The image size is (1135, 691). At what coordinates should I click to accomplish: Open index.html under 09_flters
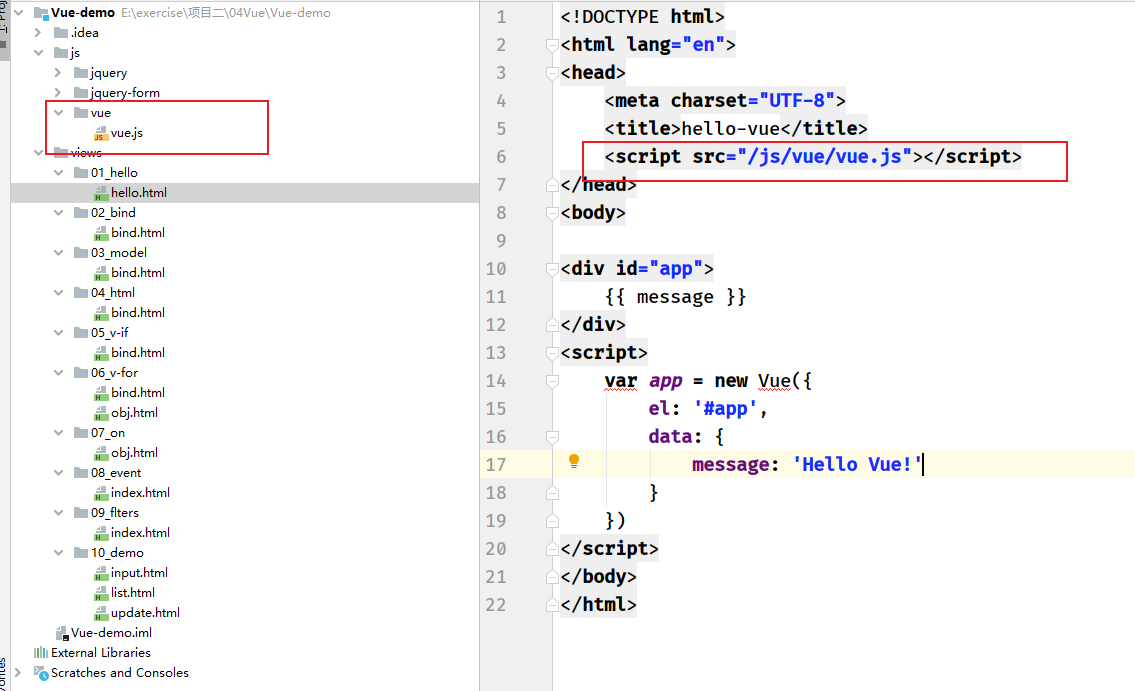(x=140, y=533)
